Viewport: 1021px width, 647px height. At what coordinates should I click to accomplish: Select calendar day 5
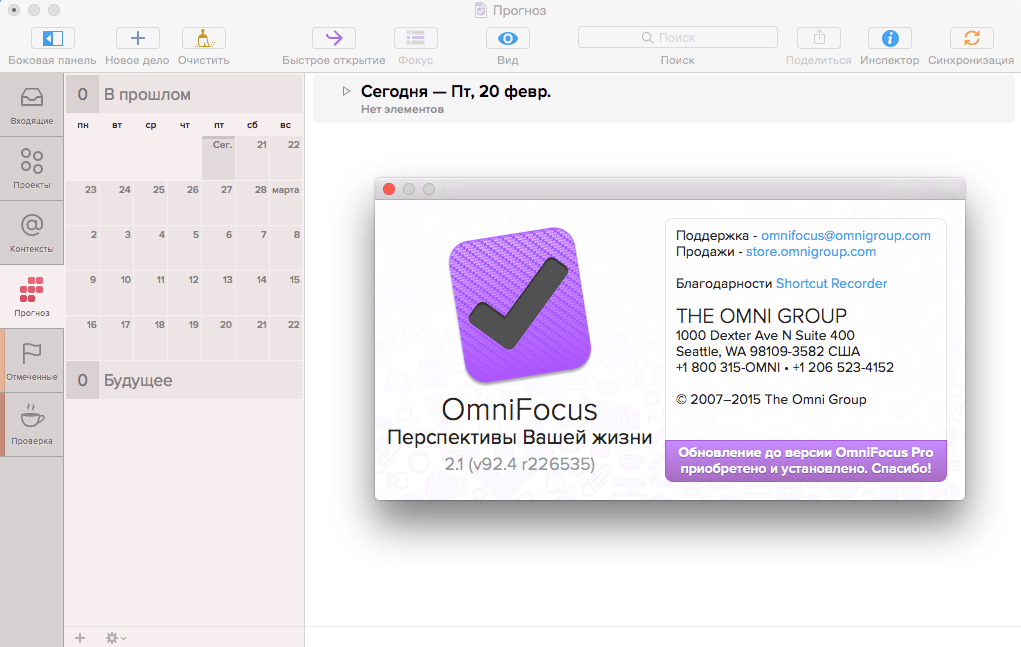pos(184,248)
